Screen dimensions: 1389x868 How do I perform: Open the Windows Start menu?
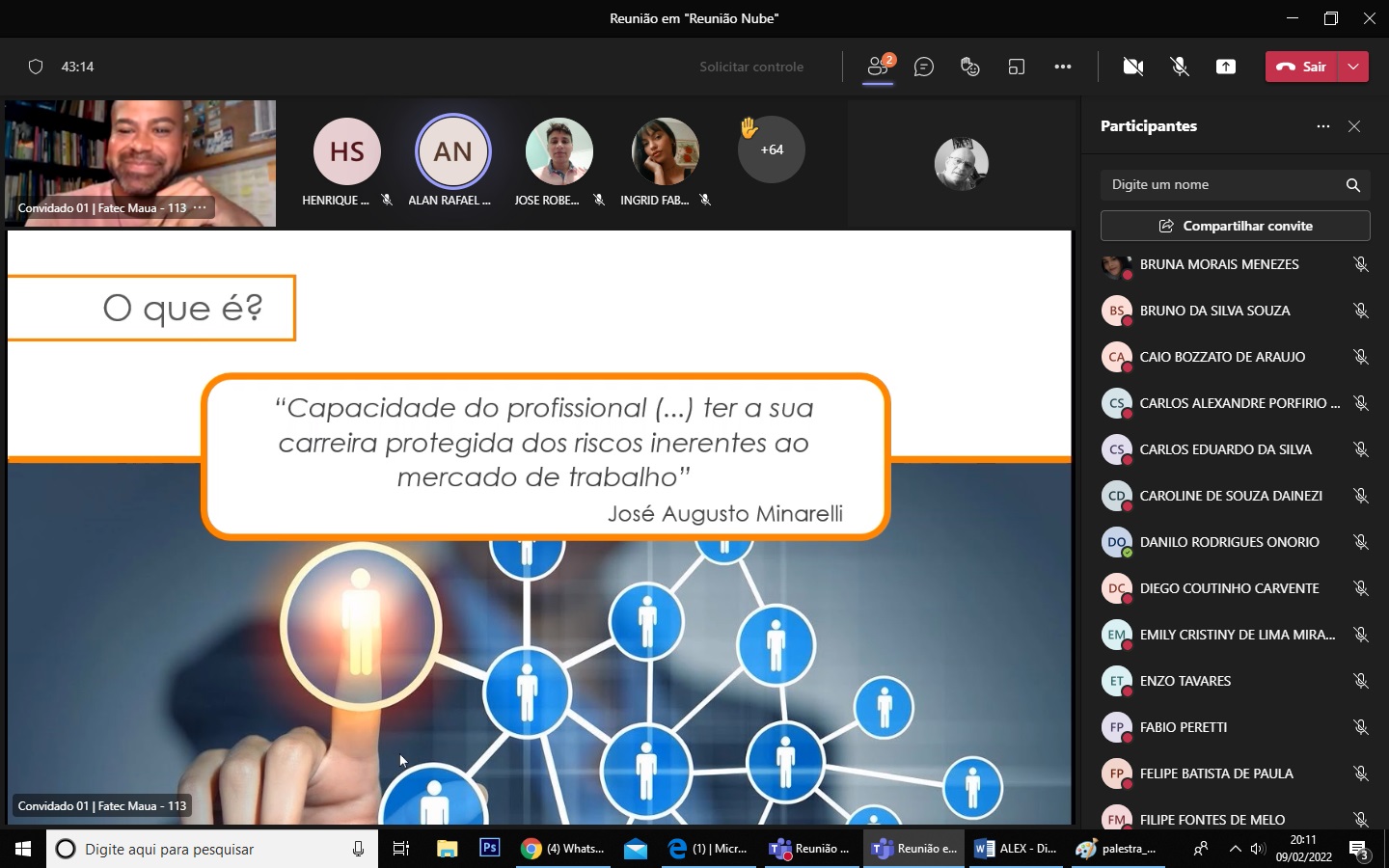(x=23, y=849)
